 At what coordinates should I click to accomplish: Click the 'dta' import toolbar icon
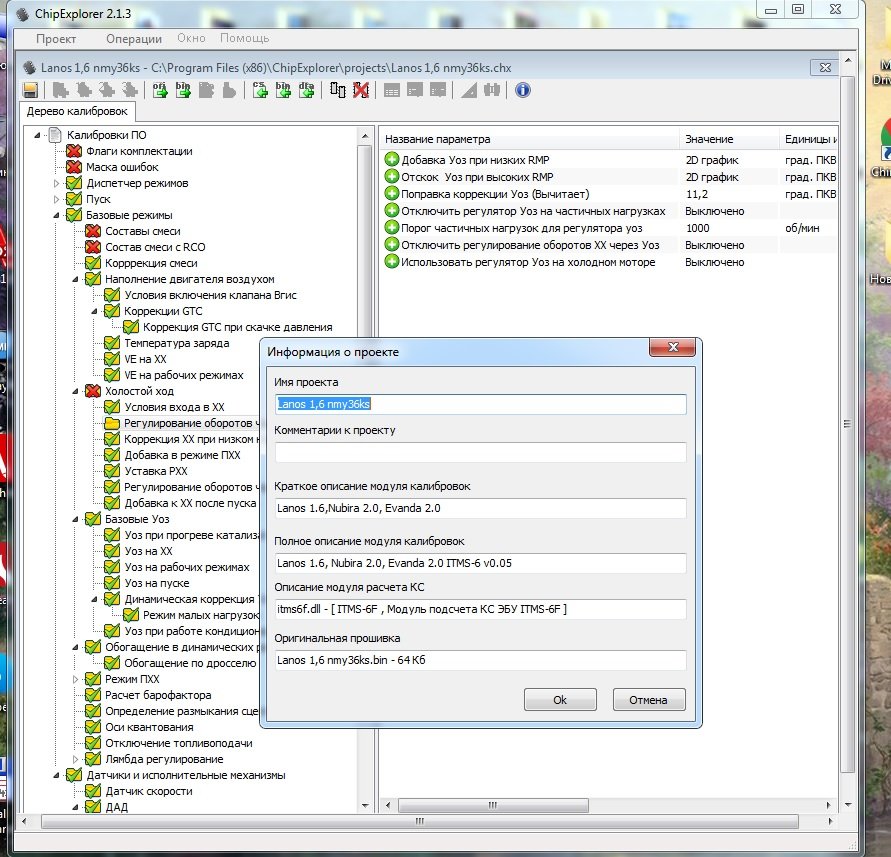point(306,90)
